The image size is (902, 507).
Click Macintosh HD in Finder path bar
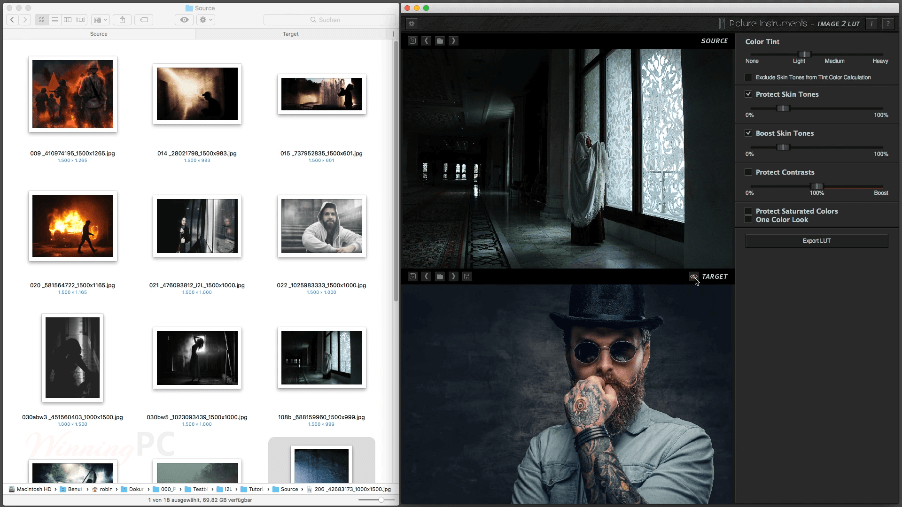click(30, 489)
